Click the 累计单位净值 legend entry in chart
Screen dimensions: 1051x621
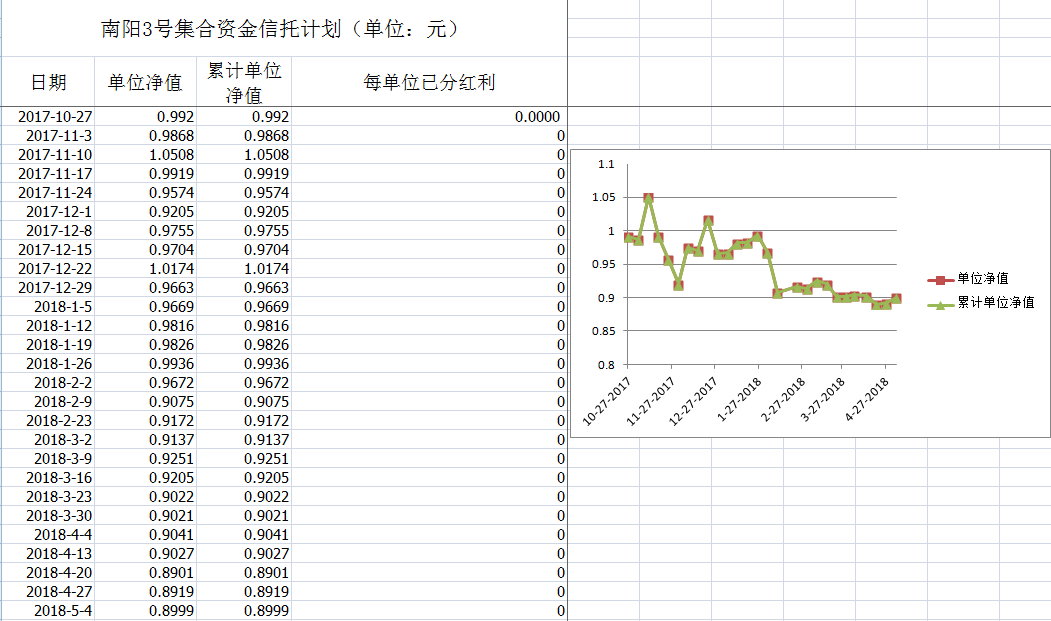[x=995, y=302]
